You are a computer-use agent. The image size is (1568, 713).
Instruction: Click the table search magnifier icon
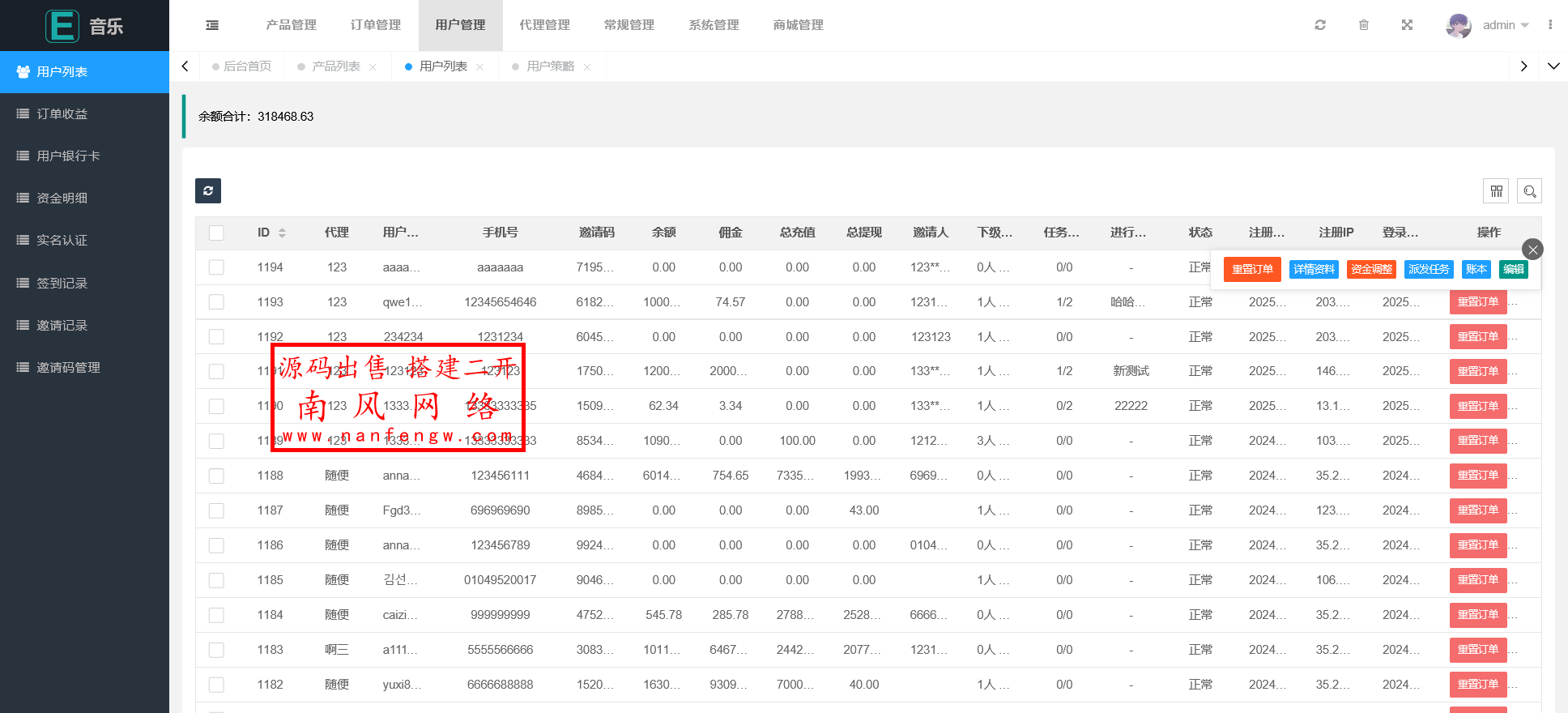(1529, 191)
